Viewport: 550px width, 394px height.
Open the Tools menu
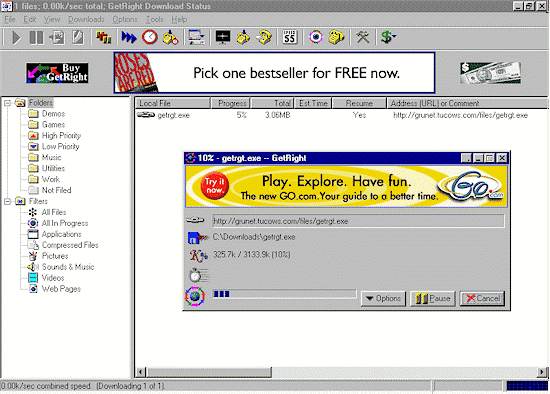click(x=155, y=19)
